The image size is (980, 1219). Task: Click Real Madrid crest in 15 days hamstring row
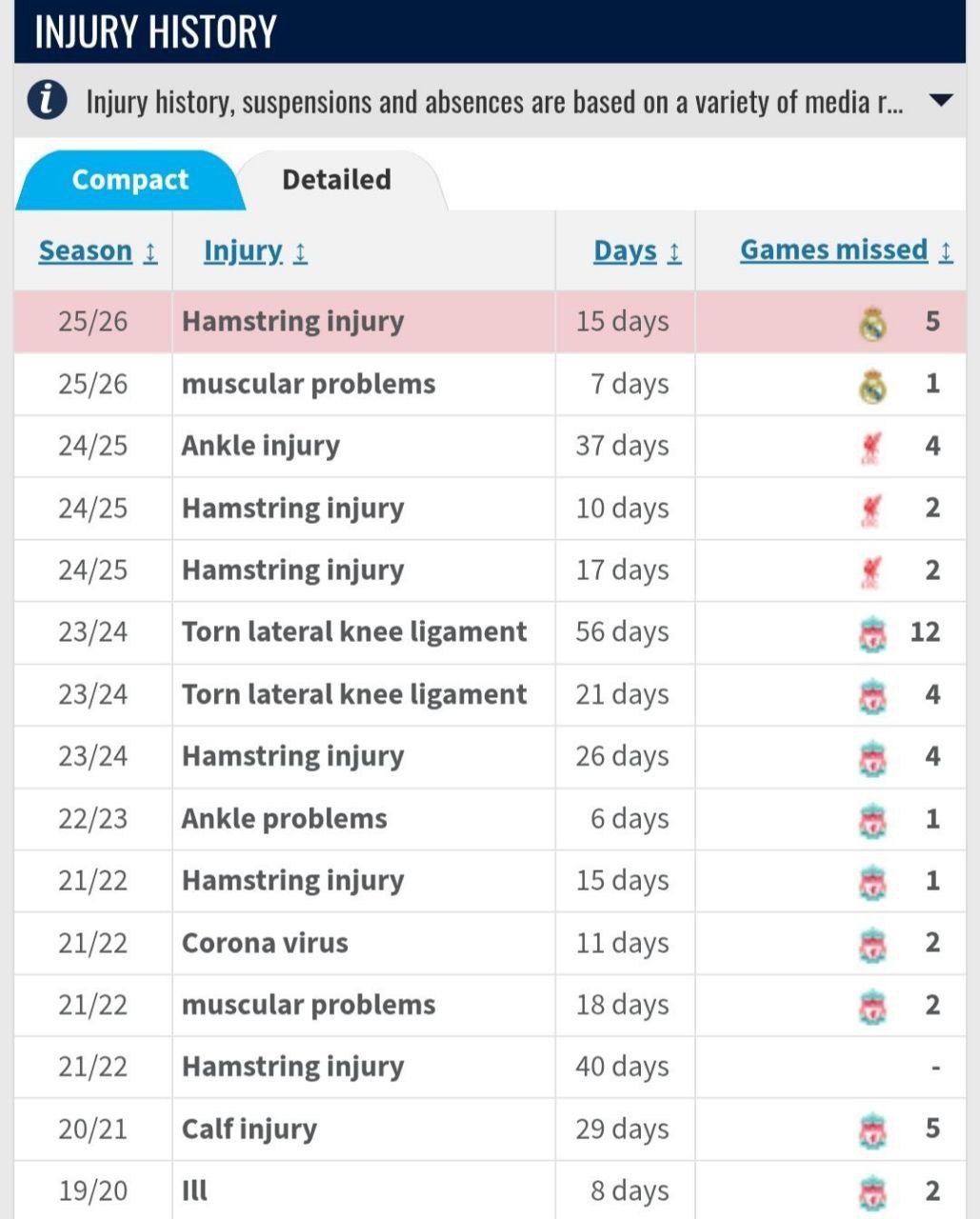(872, 323)
